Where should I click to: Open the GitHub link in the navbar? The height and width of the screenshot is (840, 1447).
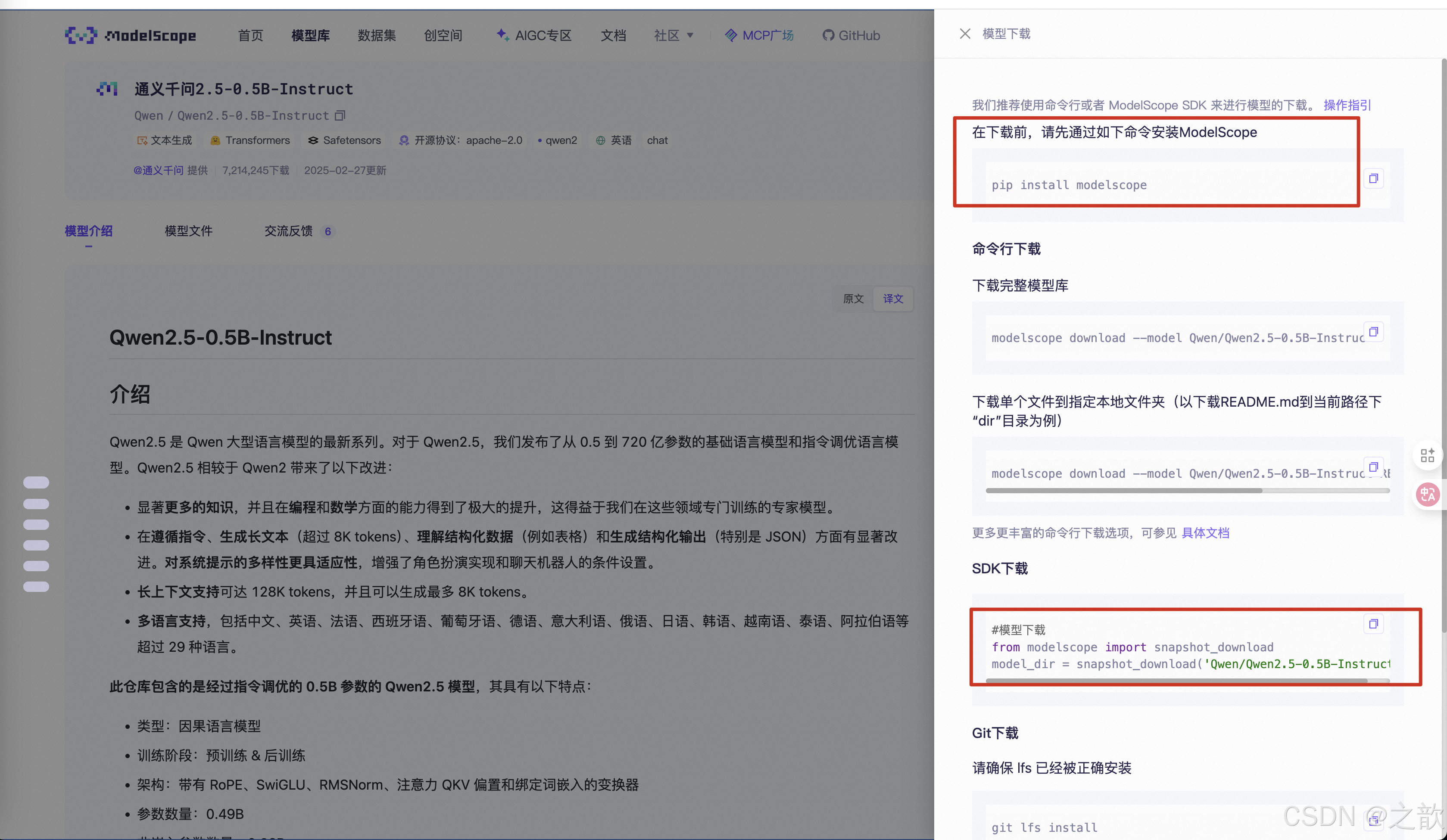pos(851,36)
